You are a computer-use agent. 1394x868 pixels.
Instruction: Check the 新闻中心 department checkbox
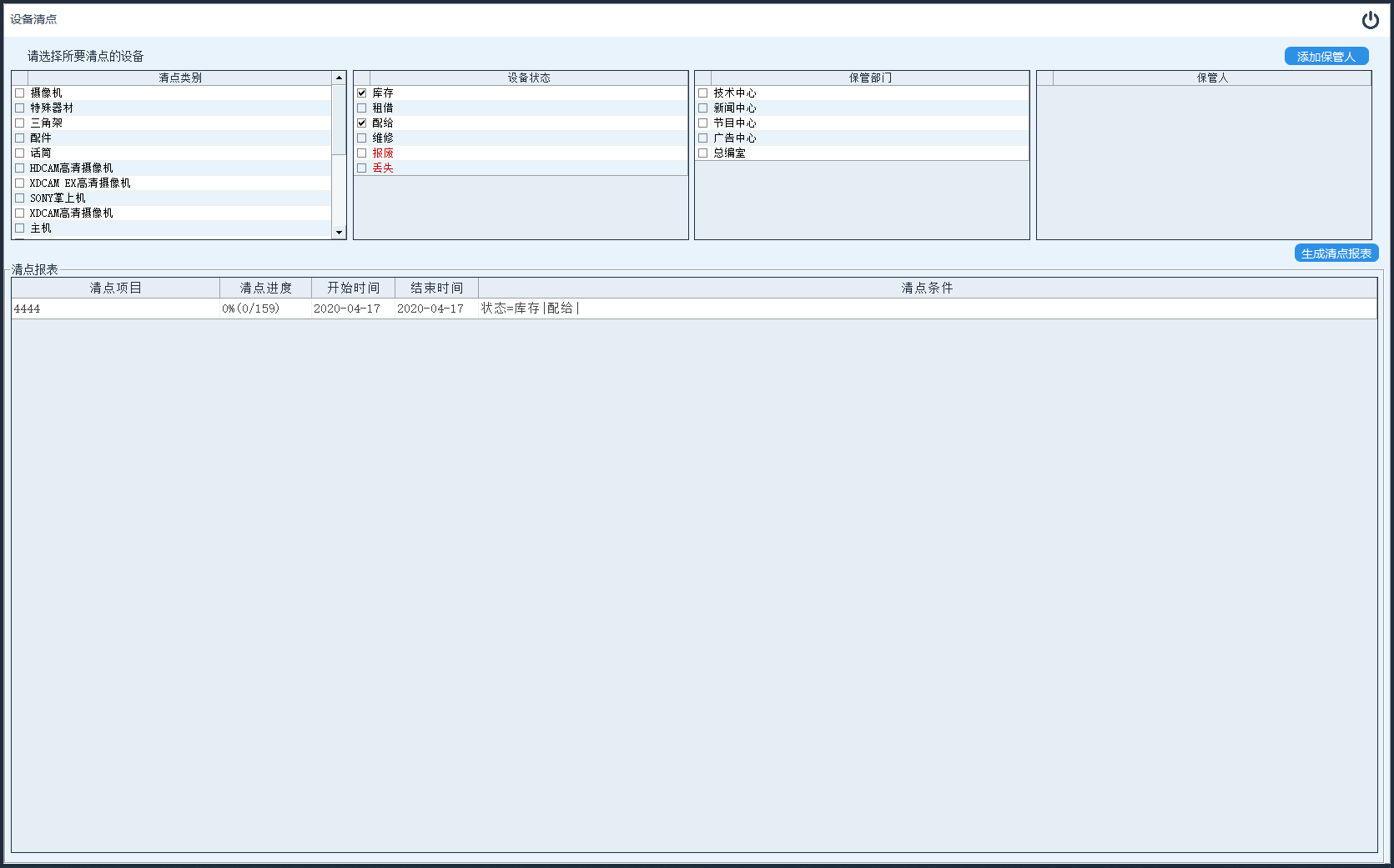tap(703, 108)
